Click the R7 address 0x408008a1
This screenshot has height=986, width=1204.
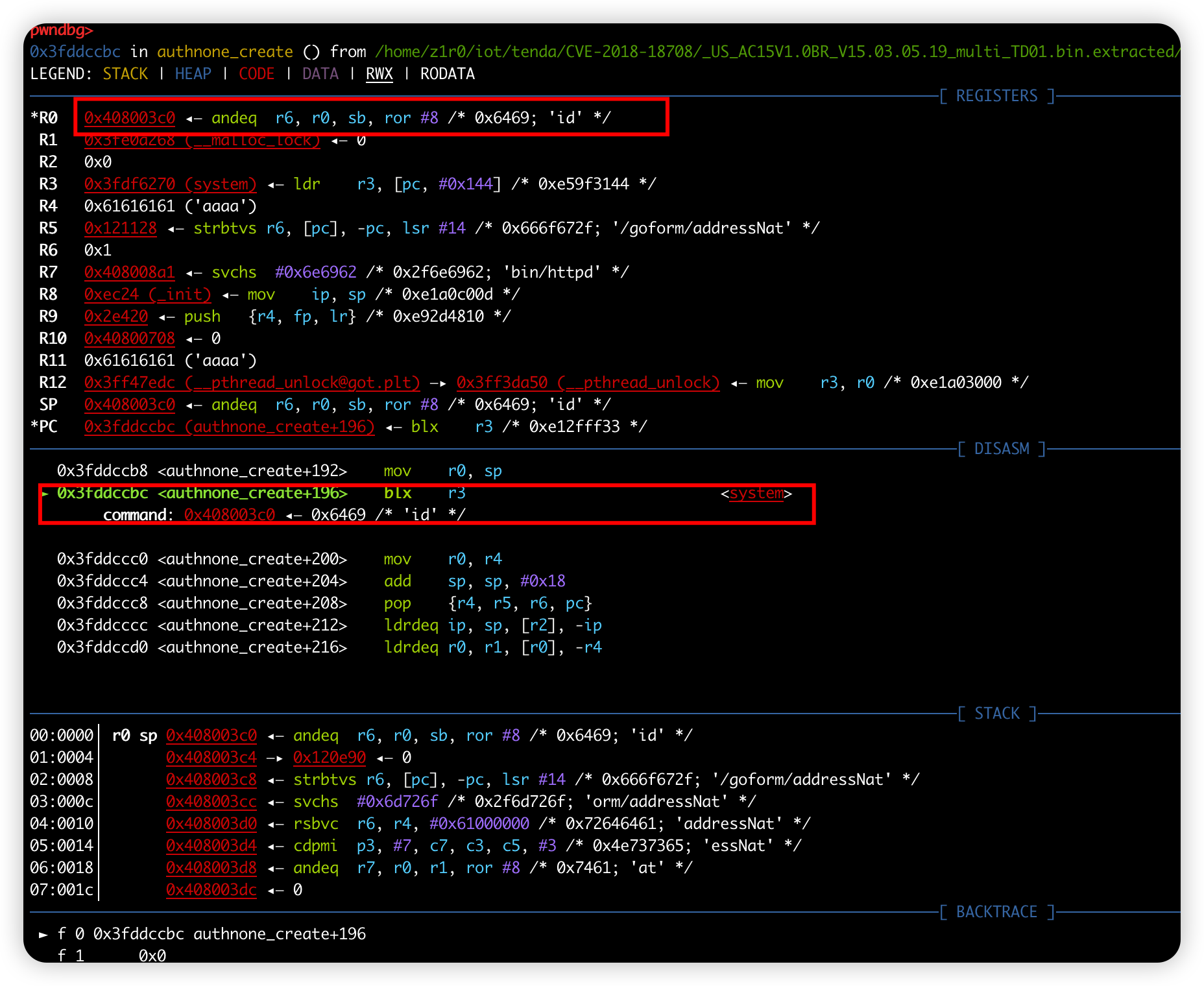click(129, 272)
